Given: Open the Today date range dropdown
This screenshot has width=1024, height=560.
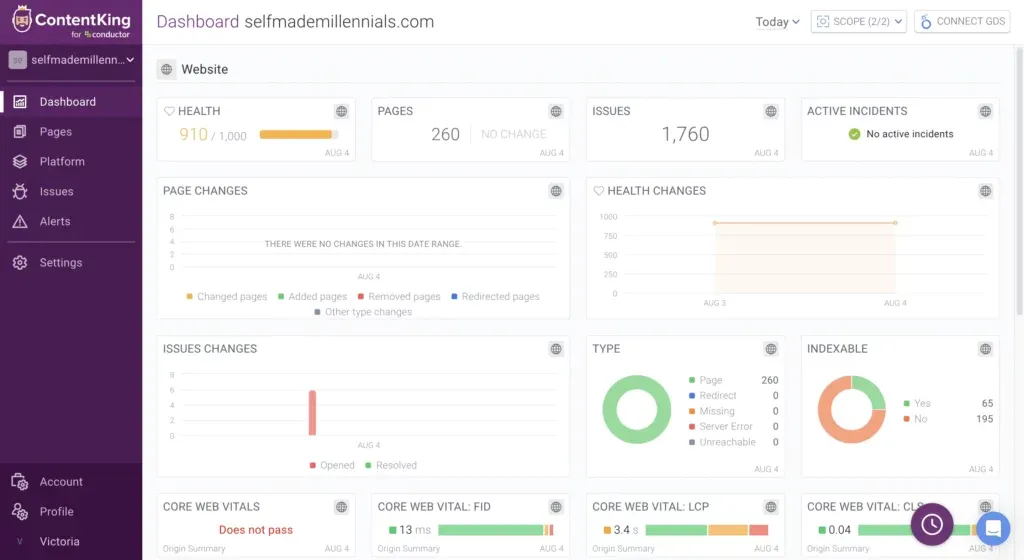Looking at the screenshot, I should (x=777, y=22).
